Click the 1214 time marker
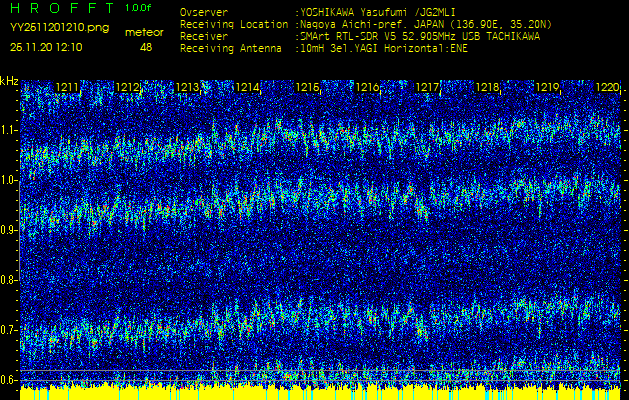Viewport: 629px width, 400px height. 247,88
